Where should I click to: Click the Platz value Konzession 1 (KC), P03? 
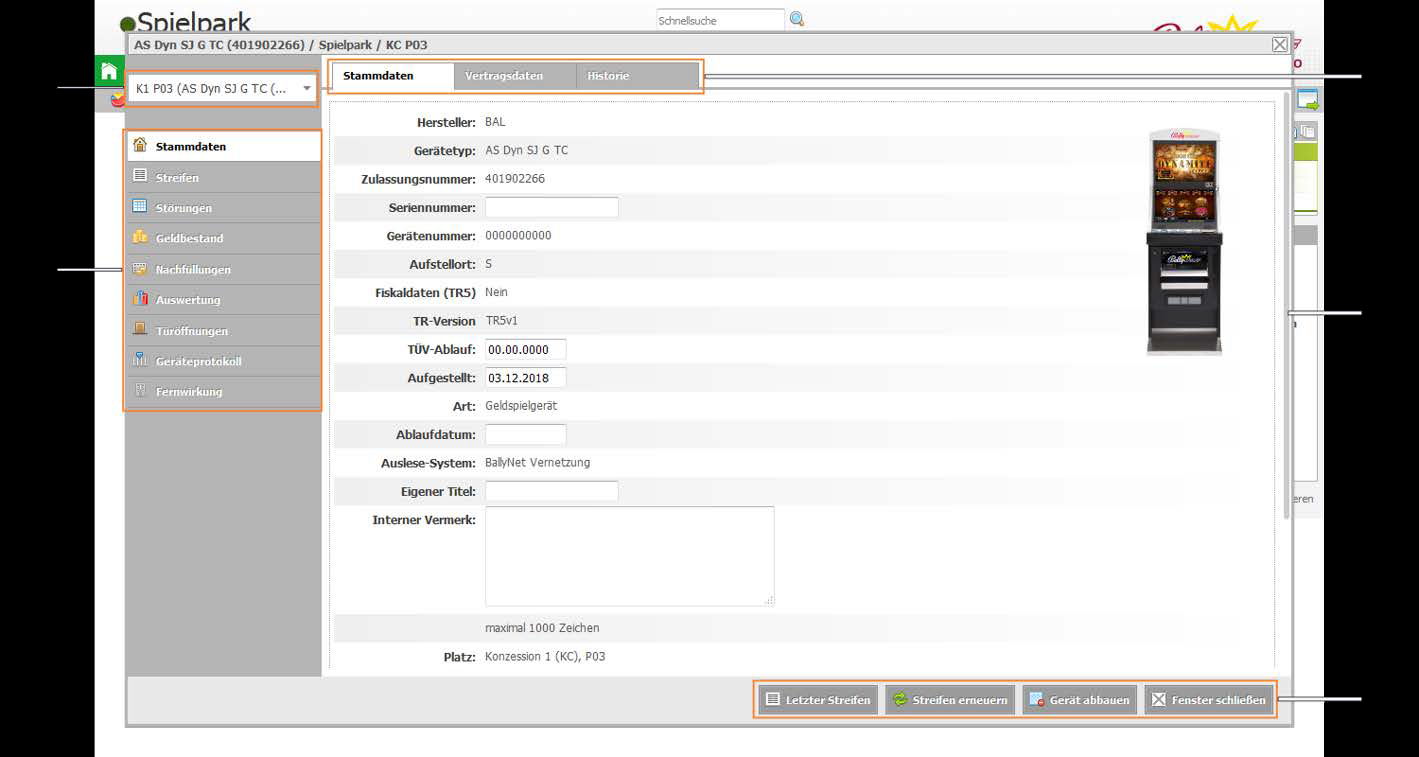point(545,657)
